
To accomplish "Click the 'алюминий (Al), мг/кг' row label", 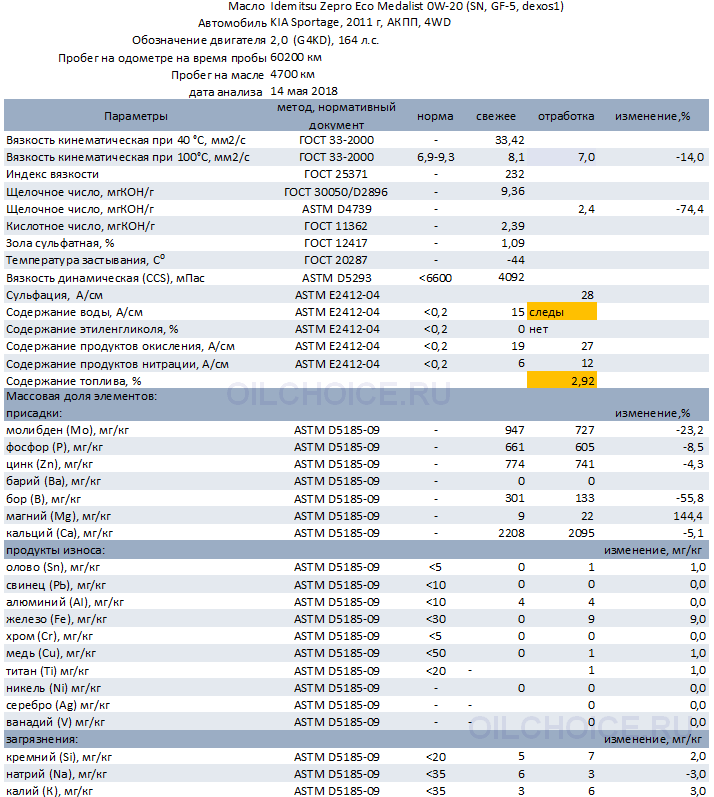I will click(x=65, y=602).
